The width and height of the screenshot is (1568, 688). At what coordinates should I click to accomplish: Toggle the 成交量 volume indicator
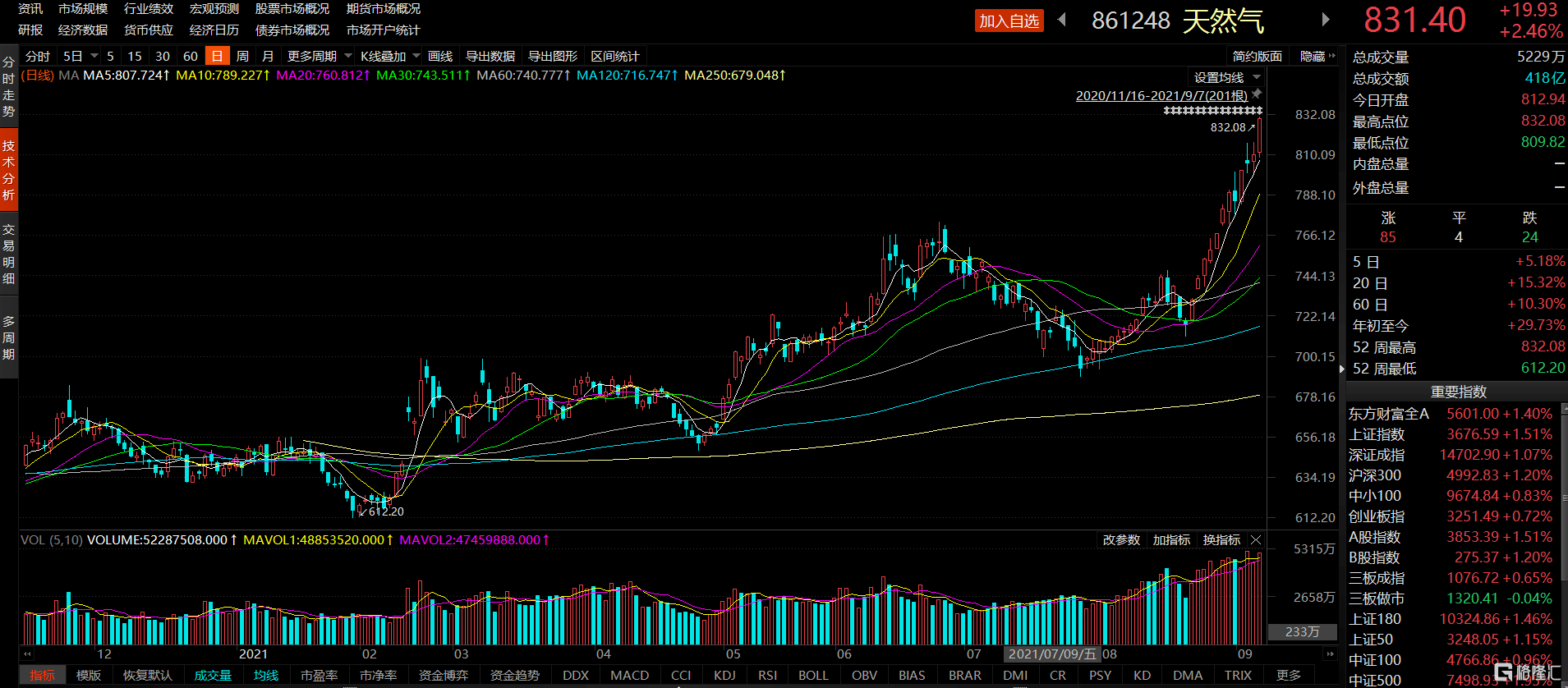pyautogui.click(x=213, y=675)
